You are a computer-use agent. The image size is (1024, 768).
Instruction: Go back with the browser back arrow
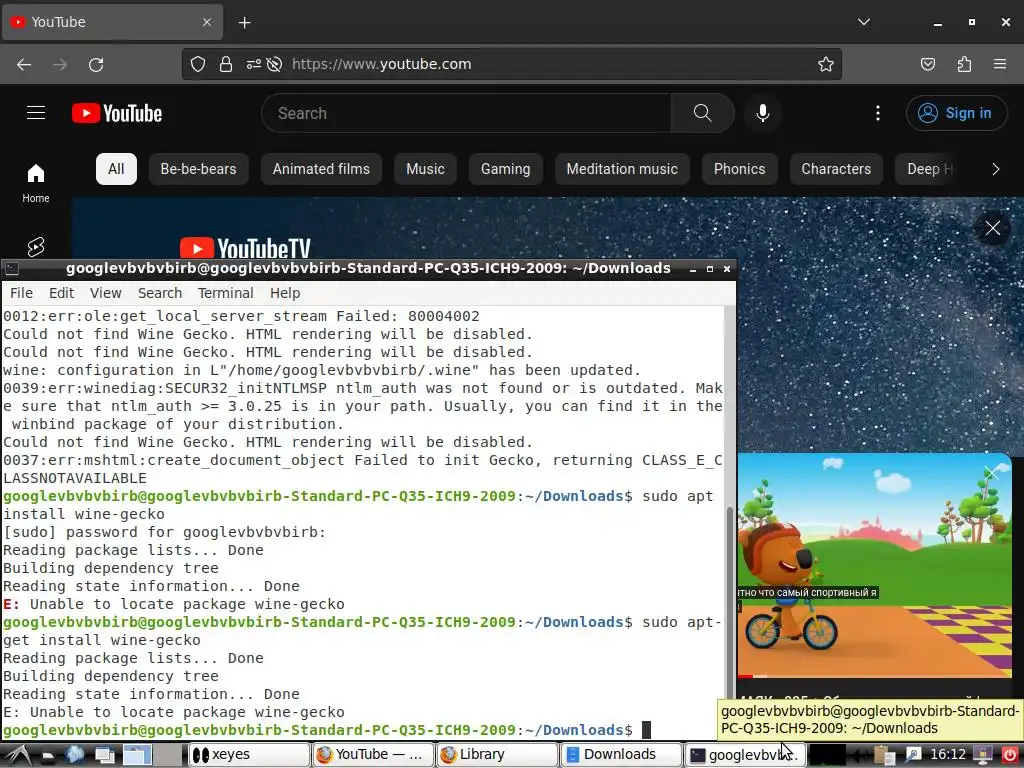coord(24,64)
